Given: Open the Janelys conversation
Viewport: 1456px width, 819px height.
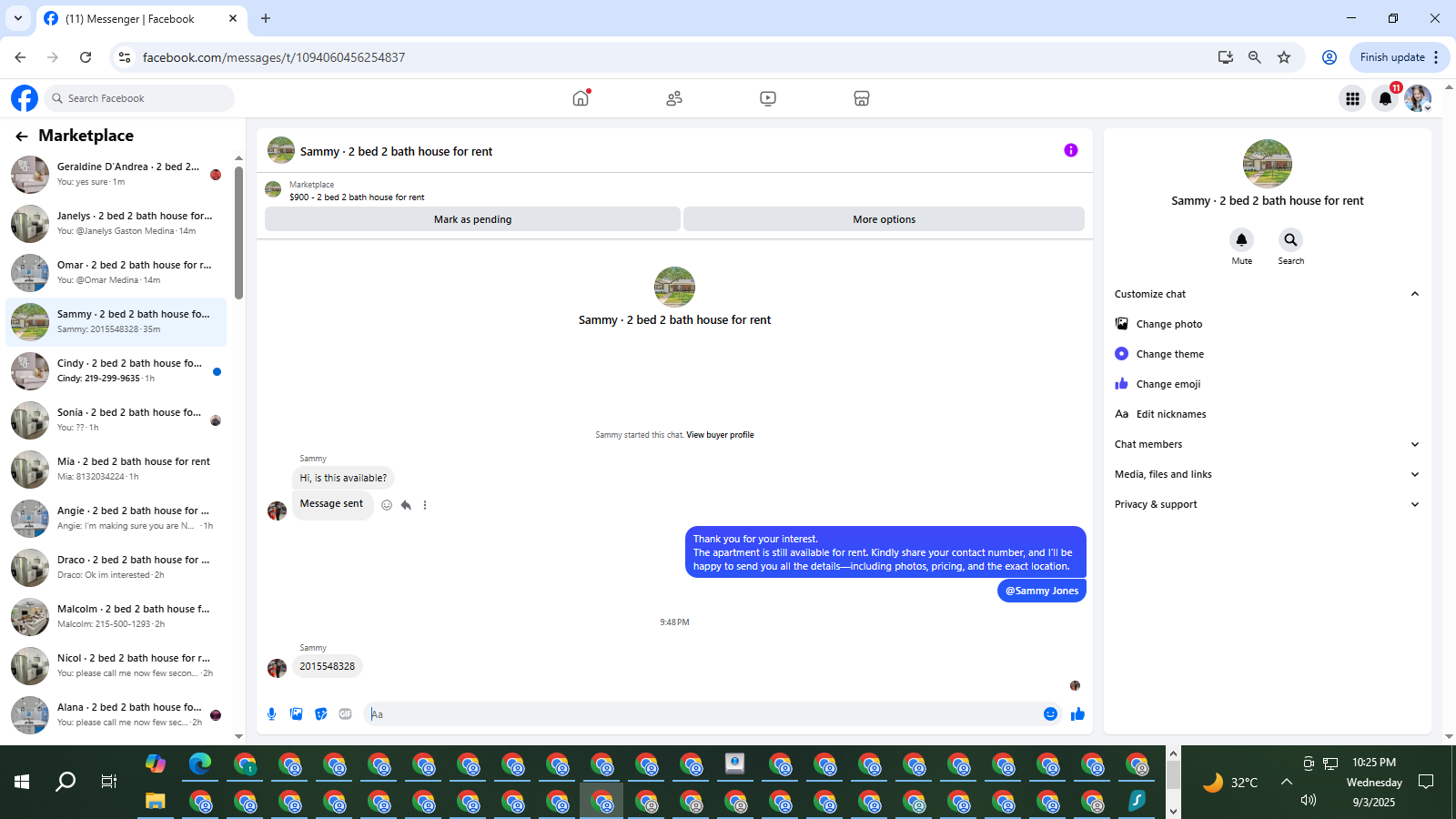Looking at the screenshot, I should point(116,224).
